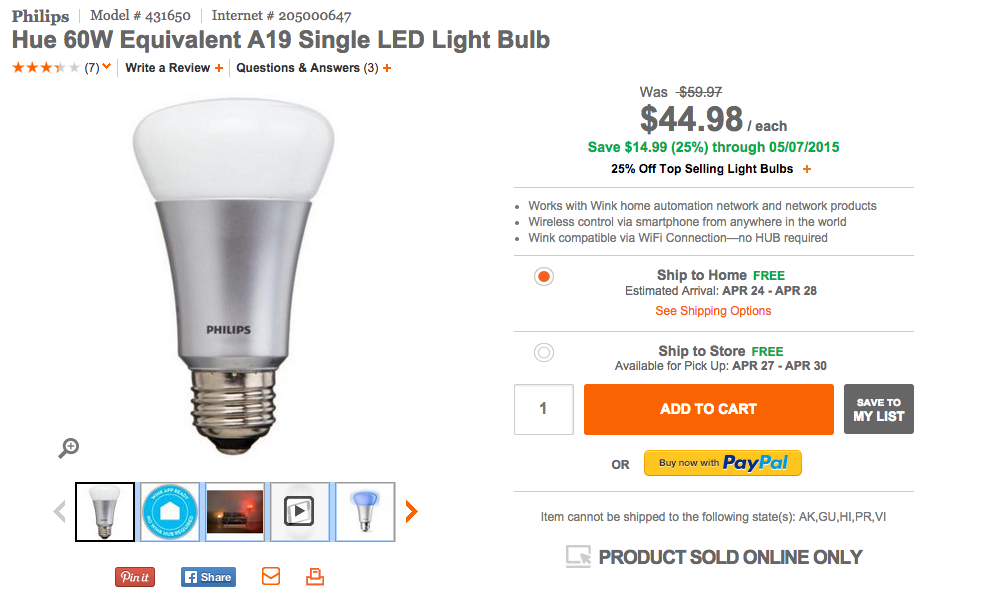Select the Ship to Home radio button

pos(544,277)
